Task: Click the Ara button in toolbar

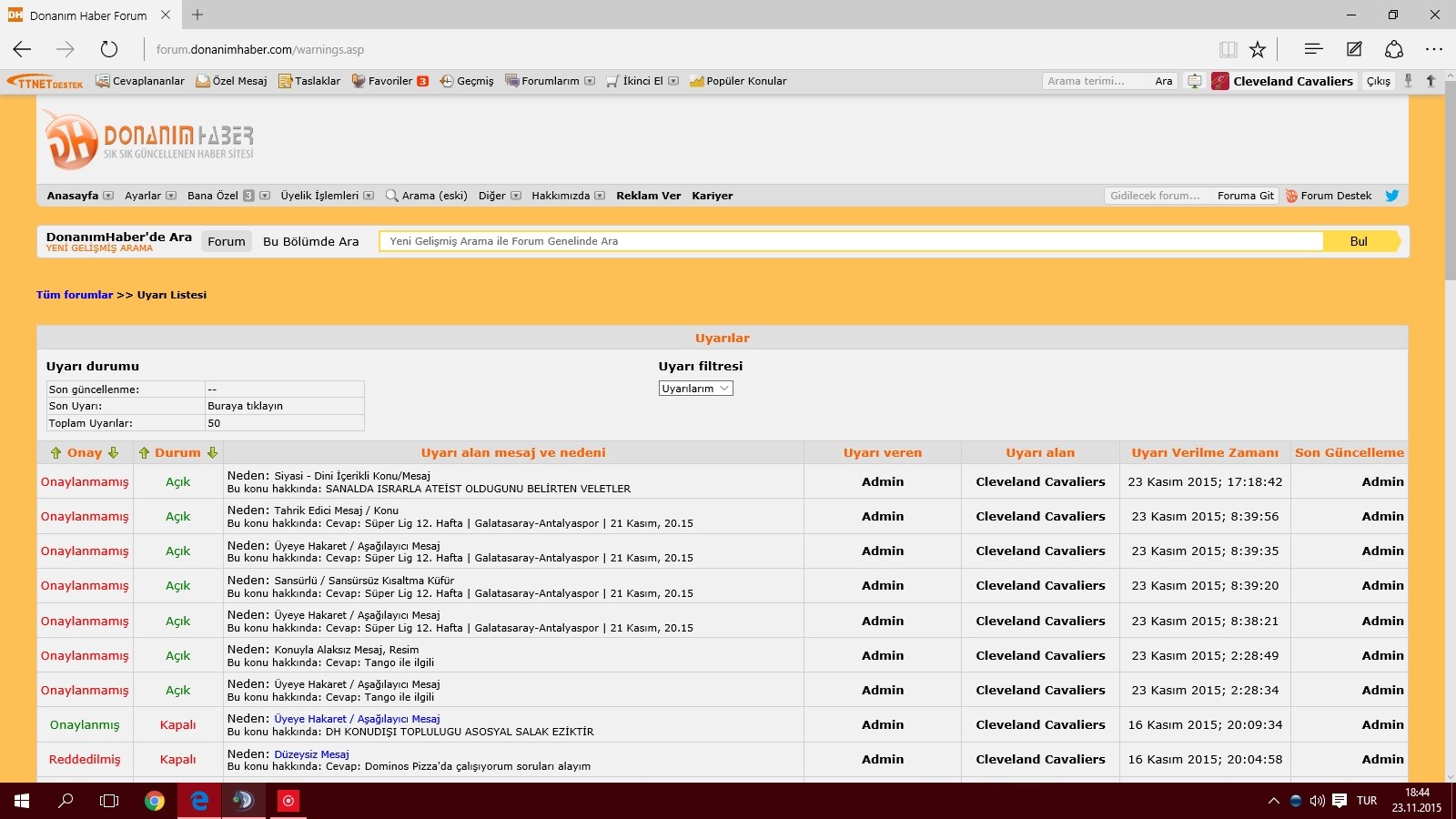Action: pos(1164,81)
